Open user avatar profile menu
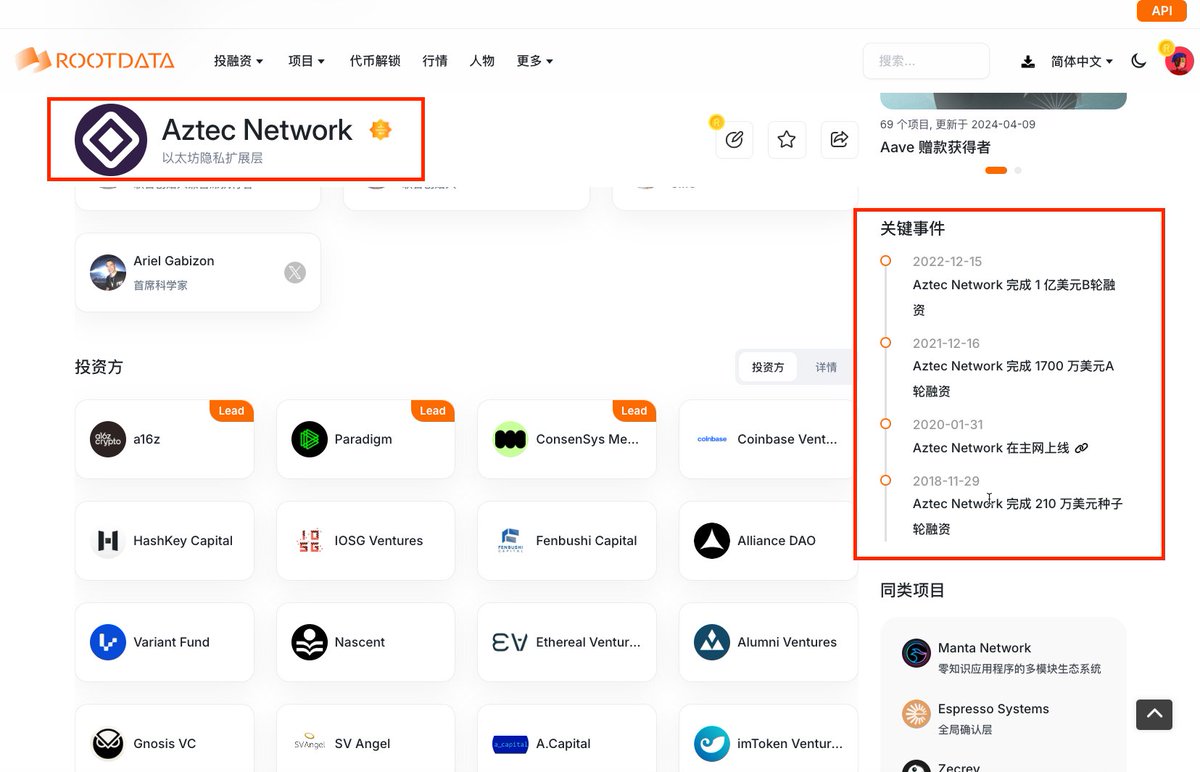 click(1179, 61)
